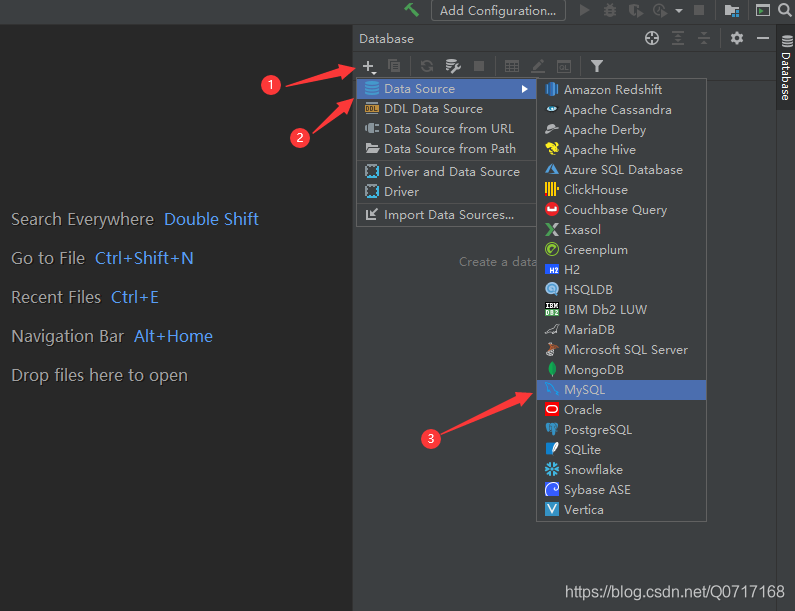Select Vertica data source
The image size is (795, 611).
[621, 510]
